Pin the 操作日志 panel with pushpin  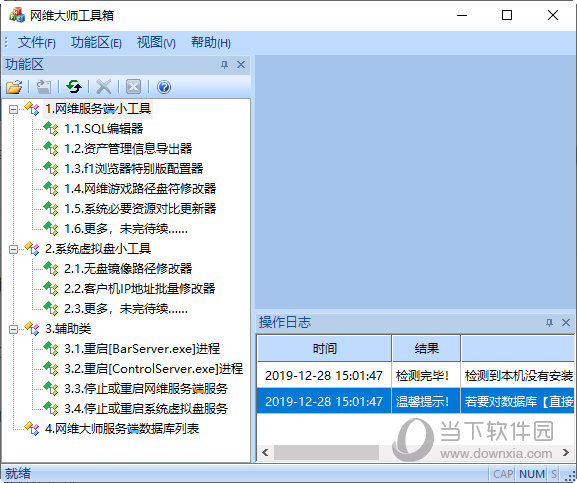[549, 323]
